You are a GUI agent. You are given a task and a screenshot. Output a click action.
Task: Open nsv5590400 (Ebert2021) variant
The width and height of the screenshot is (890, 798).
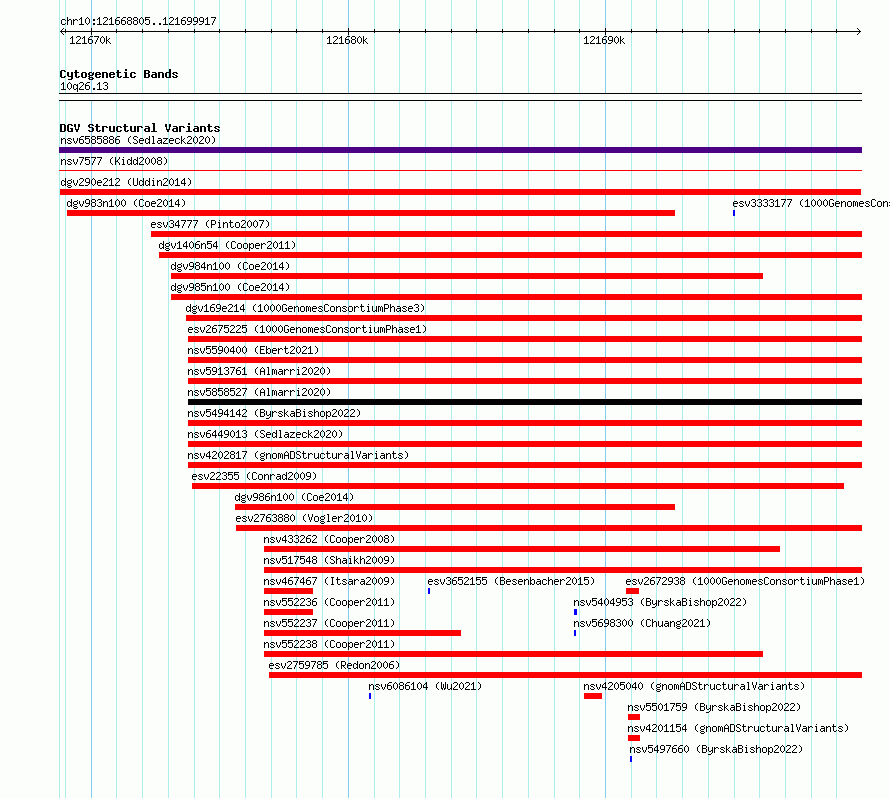[253, 350]
